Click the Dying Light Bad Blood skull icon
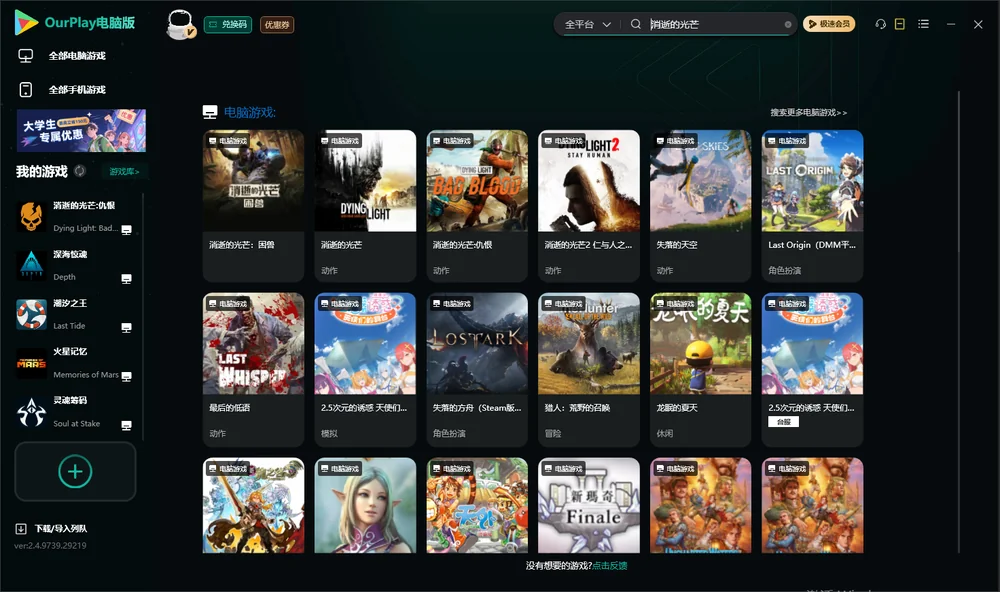1000x592 pixels. (31, 217)
